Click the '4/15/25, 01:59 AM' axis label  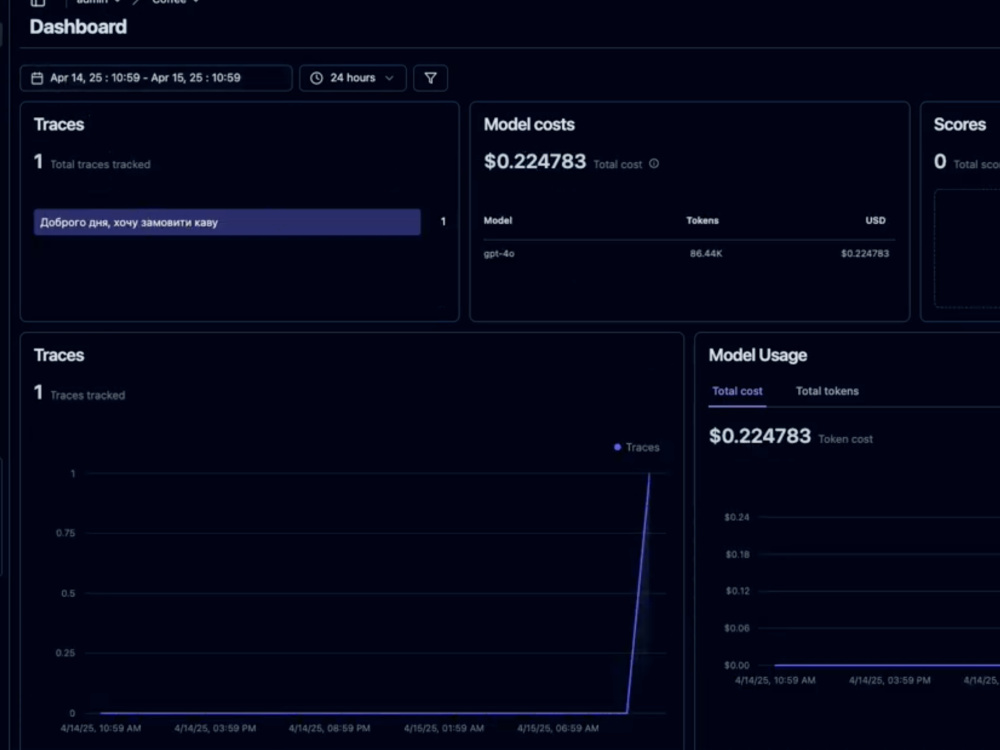tap(443, 728)
